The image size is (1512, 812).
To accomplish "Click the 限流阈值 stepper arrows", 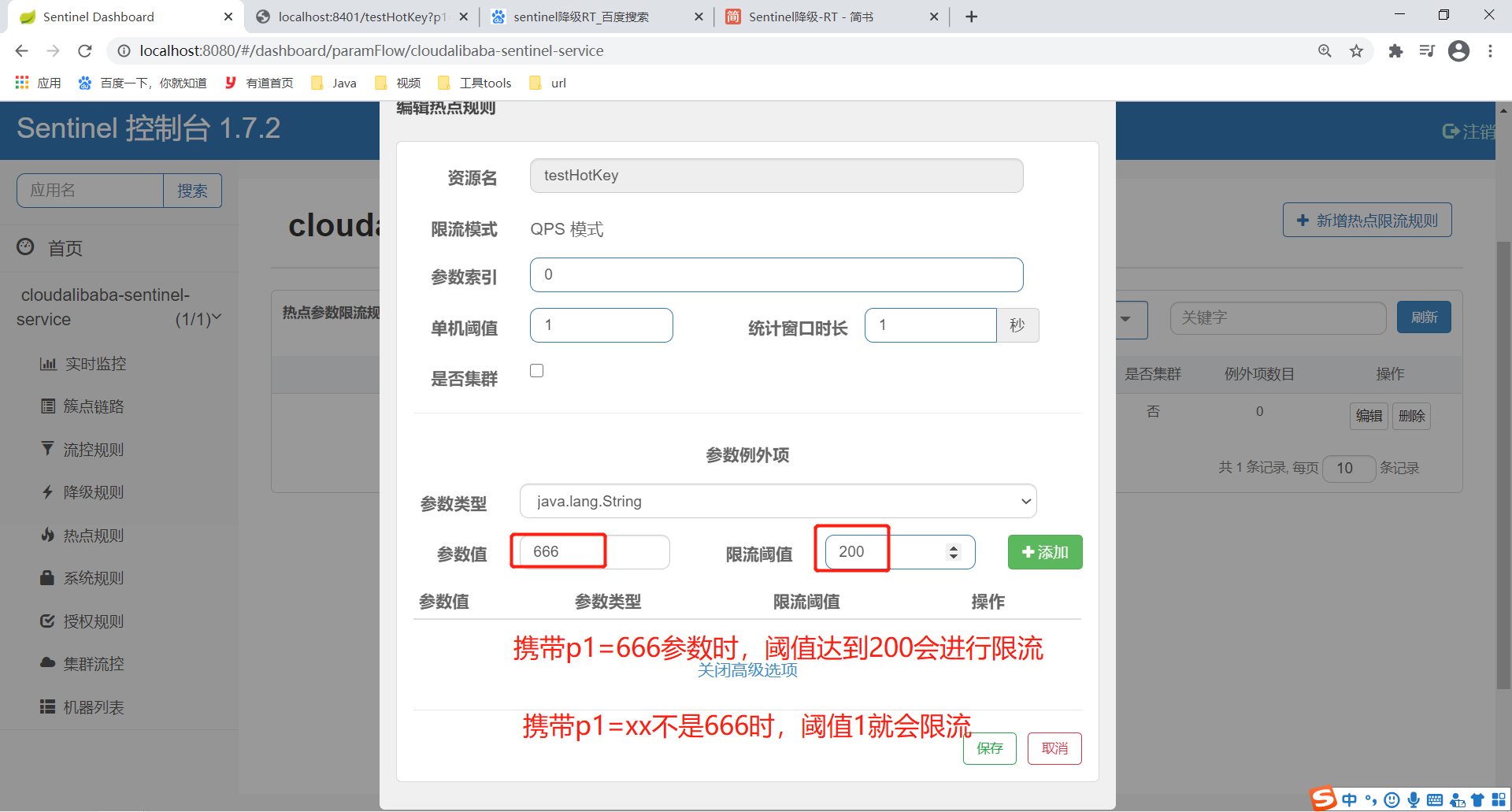I will point(954,552).
